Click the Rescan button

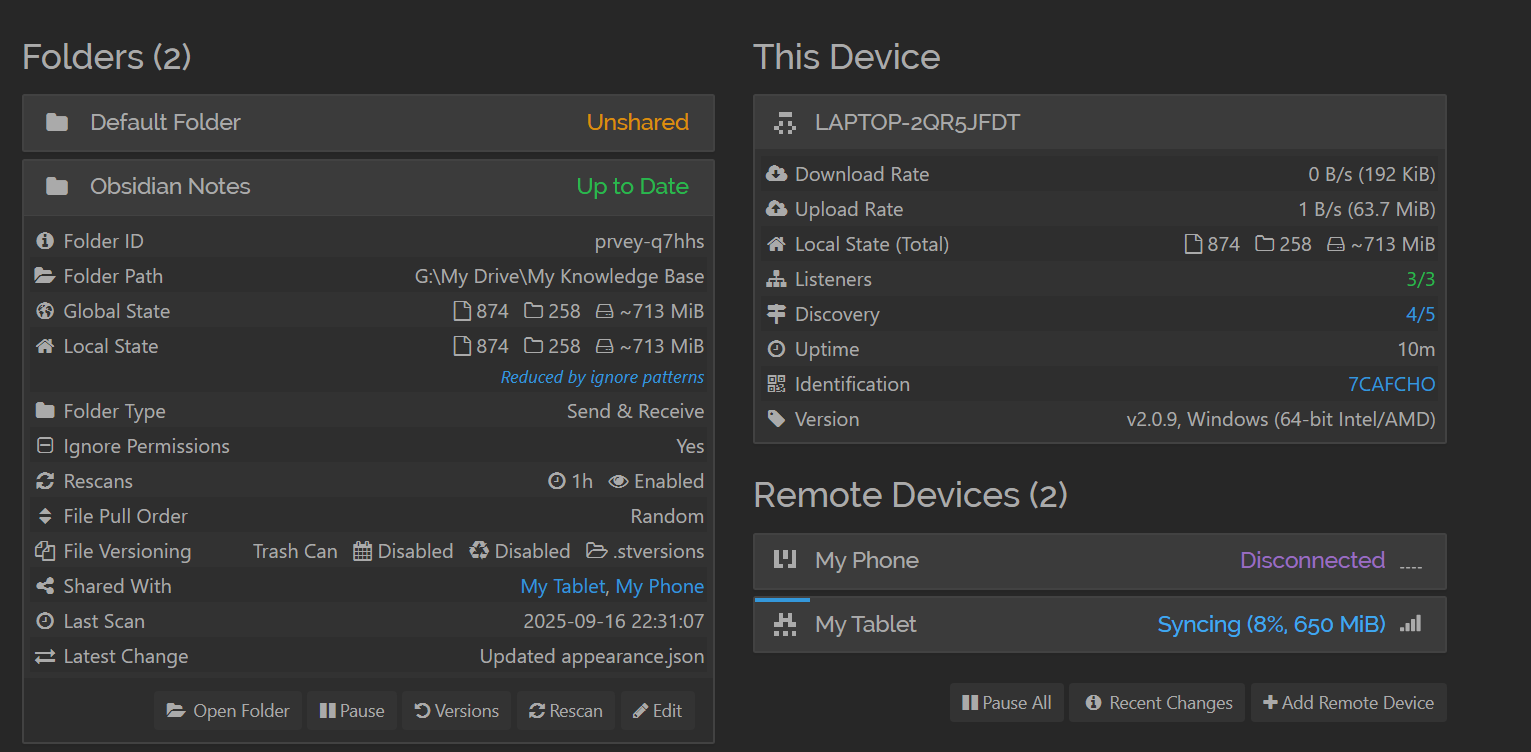pos(566,711)
